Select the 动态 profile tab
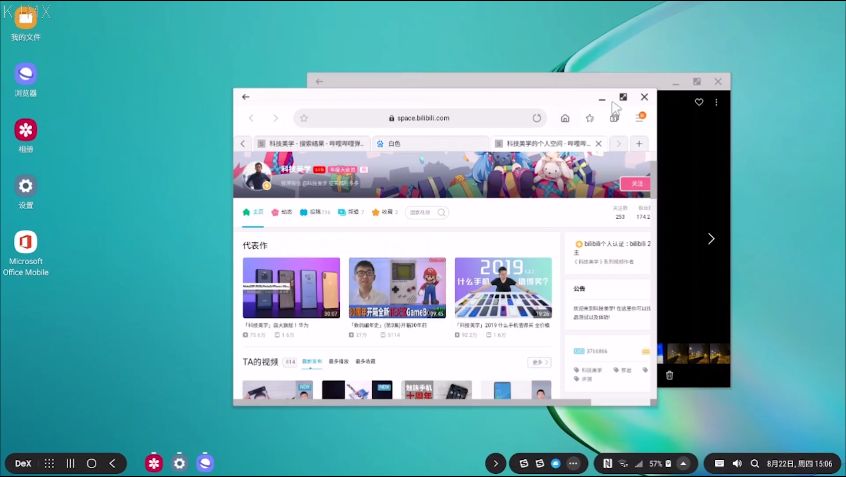Screen dimensions: 846x477 click(282, 212)
